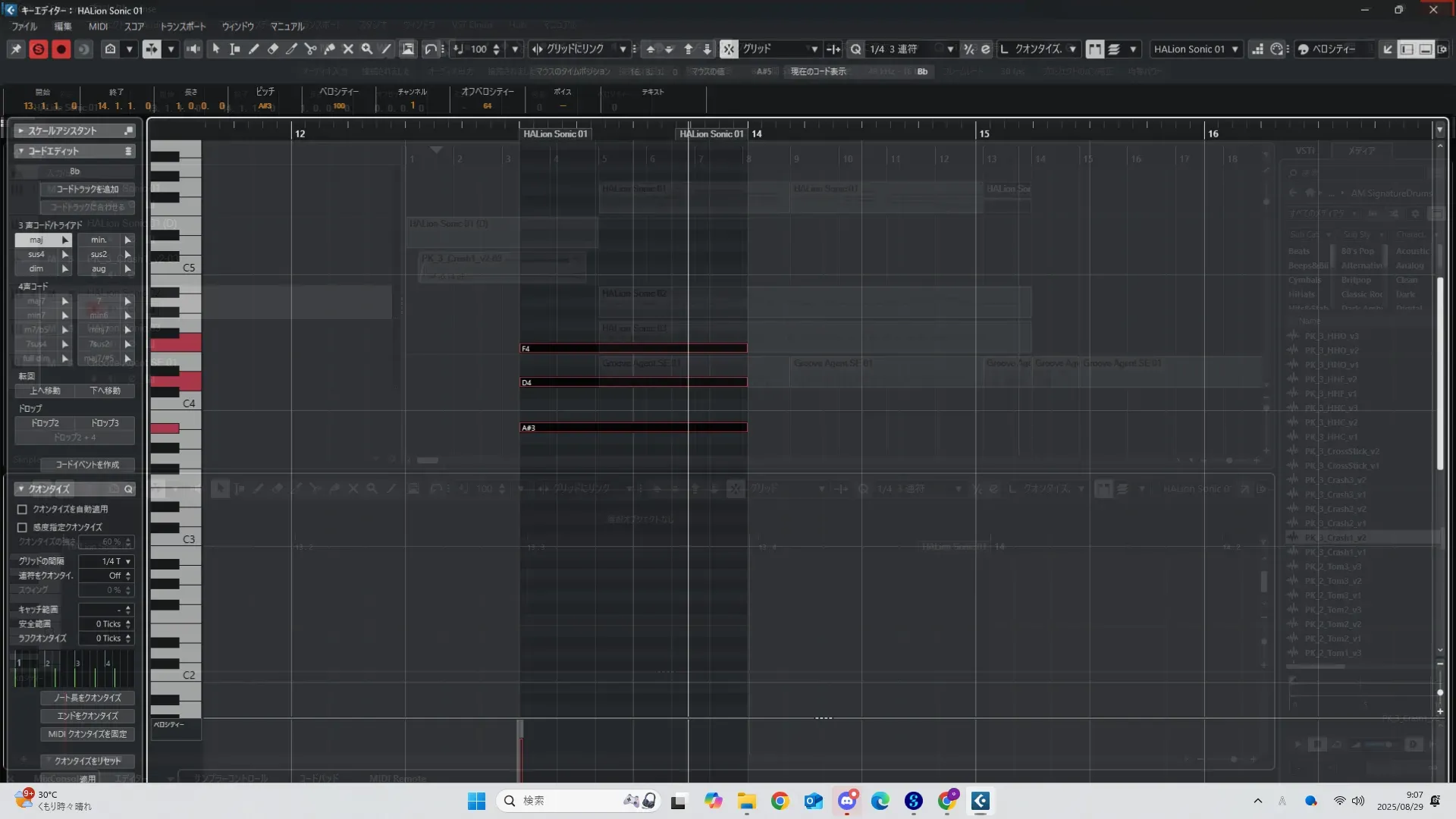Click the red Record in Editor button
The width and height of the screenshot is (1456, 819).
tap(61, 49)
